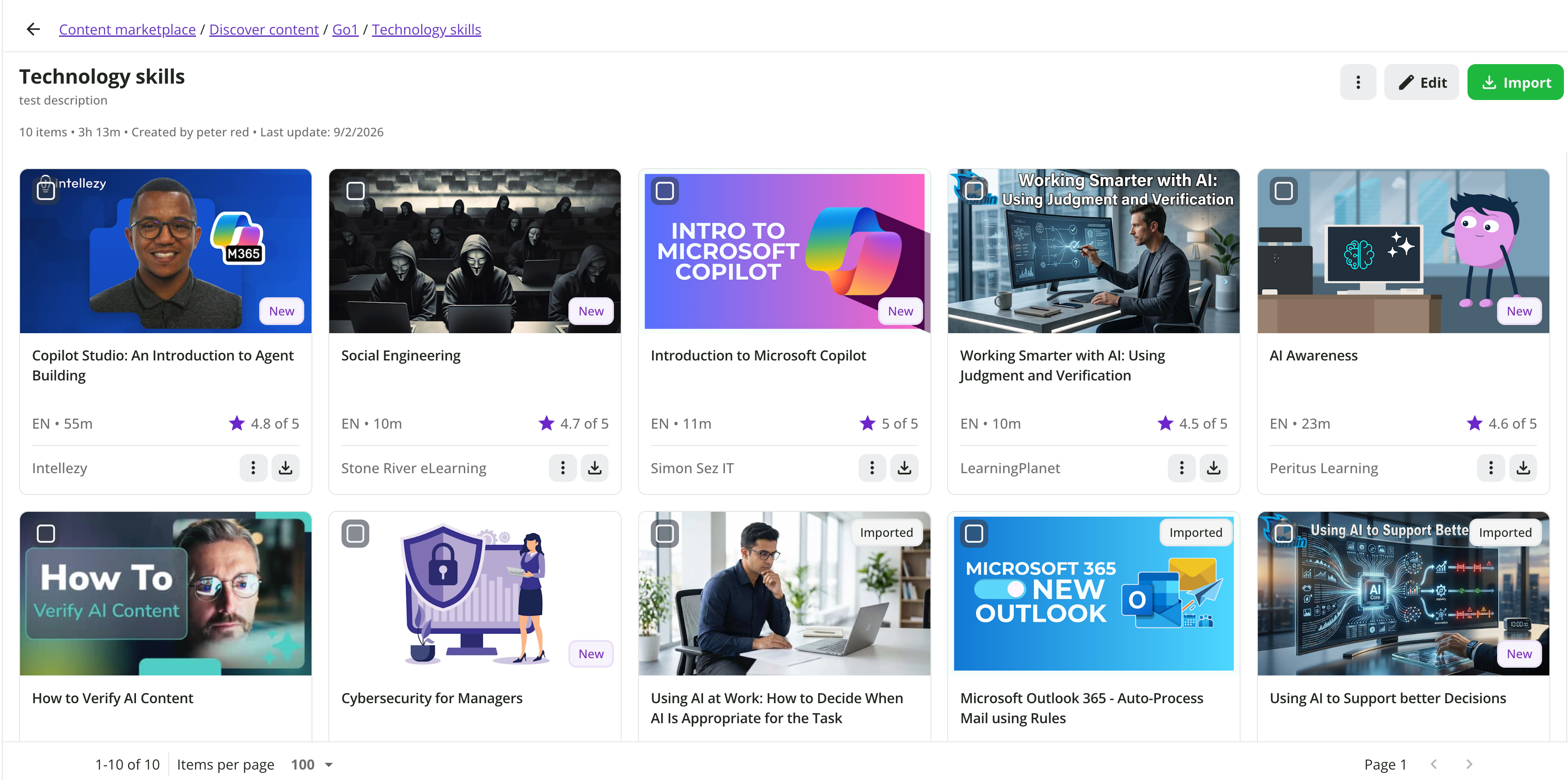Open more options for LearningPlanet course

tap(1181, 468)
